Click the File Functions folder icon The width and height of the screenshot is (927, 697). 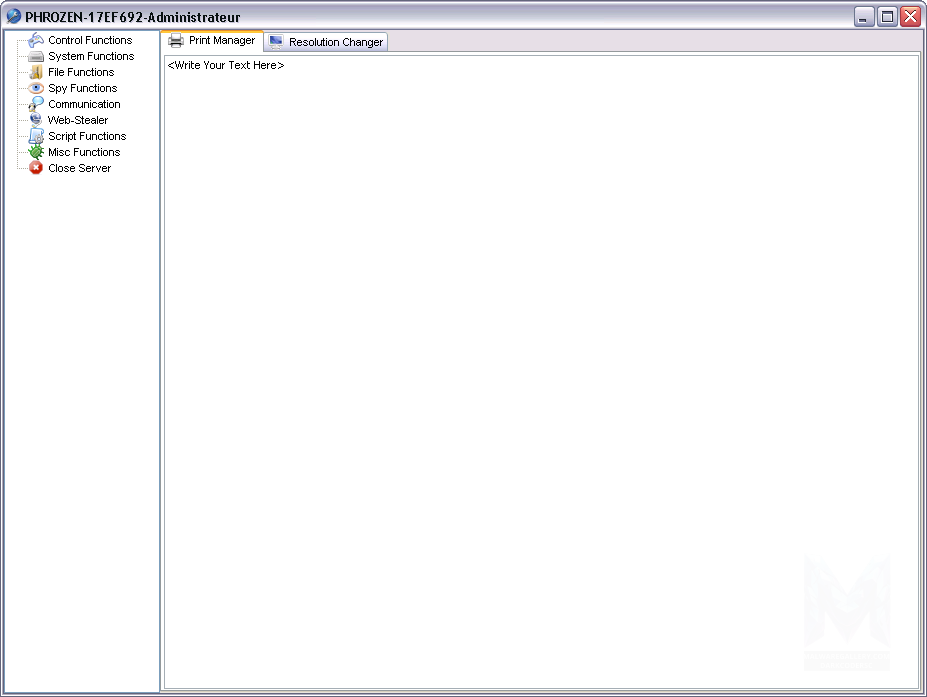36,72
